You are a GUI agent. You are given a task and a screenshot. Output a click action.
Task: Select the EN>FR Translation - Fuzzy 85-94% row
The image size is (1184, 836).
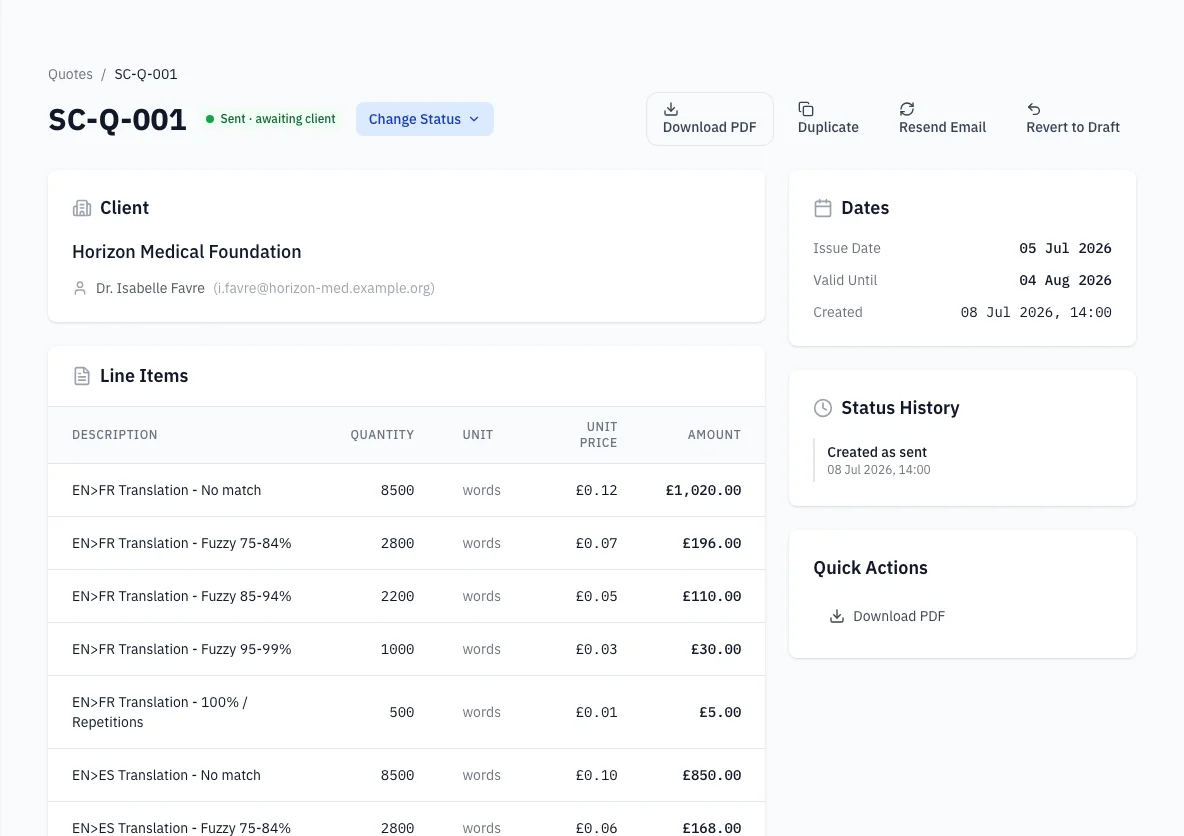pos(406,596)
